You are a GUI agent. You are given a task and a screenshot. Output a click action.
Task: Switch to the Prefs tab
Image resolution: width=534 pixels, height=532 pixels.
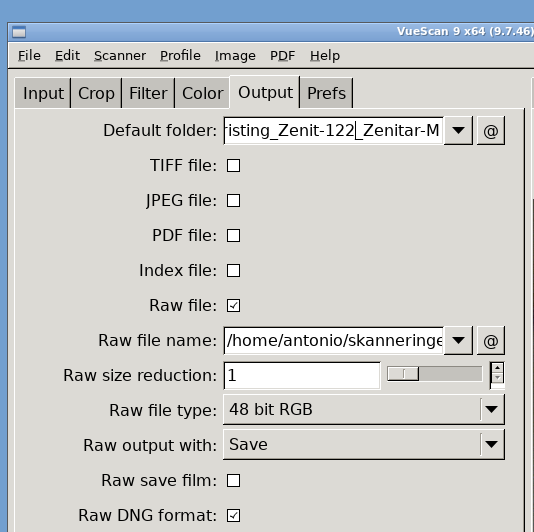[326, 93]
